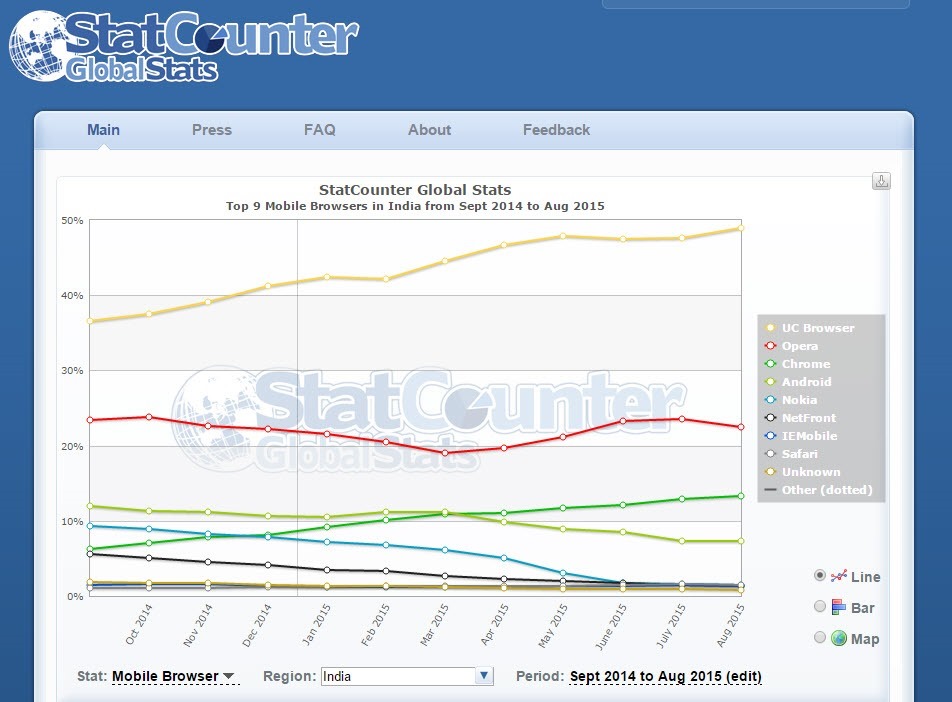Click the Map globe icon
The image size is (952, 702).
click(838, 638)
